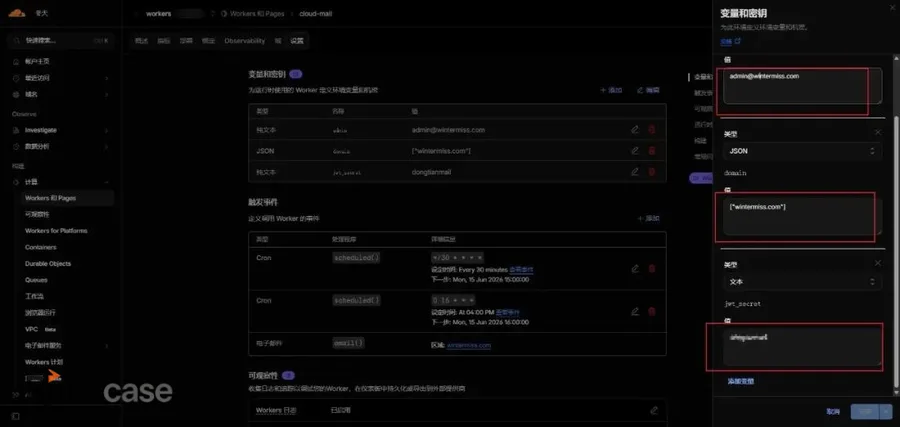Click the jwt_secret value field
Viewport: 900px width, 427px height.
pyautogui.click(x=802, y=348)
